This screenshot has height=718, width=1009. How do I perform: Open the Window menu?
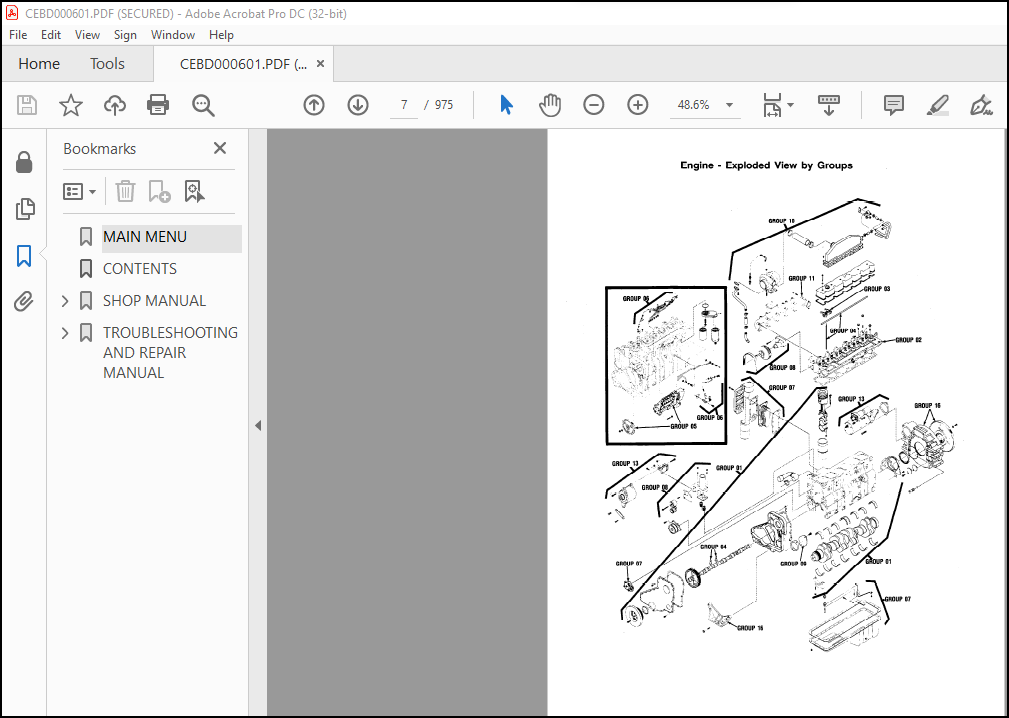[x=172, y=35]
